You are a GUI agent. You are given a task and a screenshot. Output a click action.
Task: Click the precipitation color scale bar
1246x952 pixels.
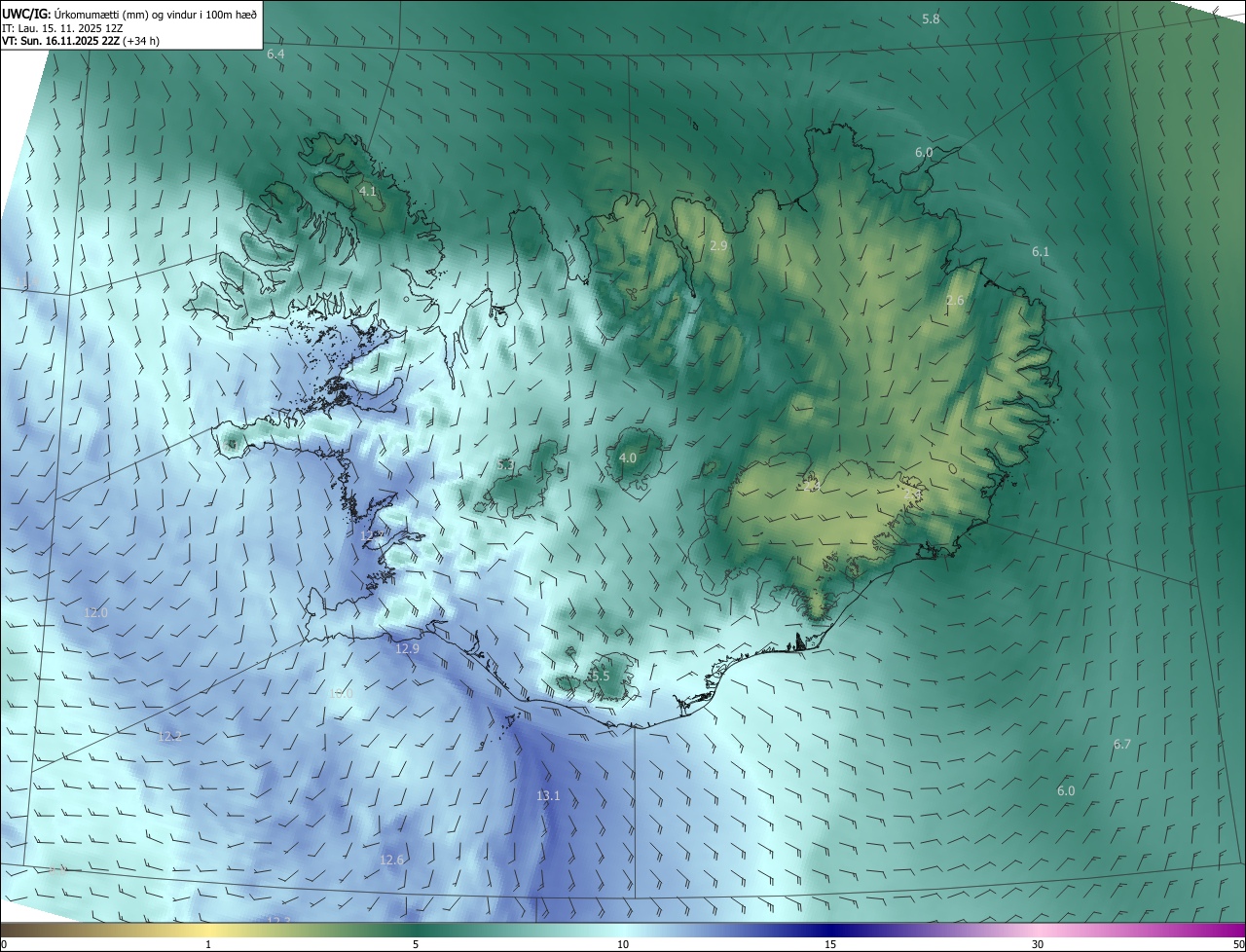[623, 930]
